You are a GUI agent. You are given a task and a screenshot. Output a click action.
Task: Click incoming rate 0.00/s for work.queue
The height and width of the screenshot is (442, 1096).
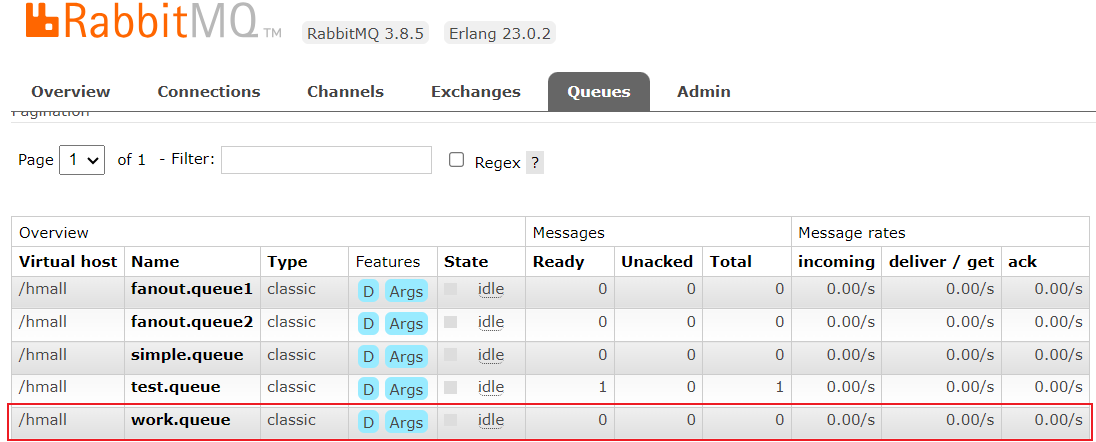point(851,420)
